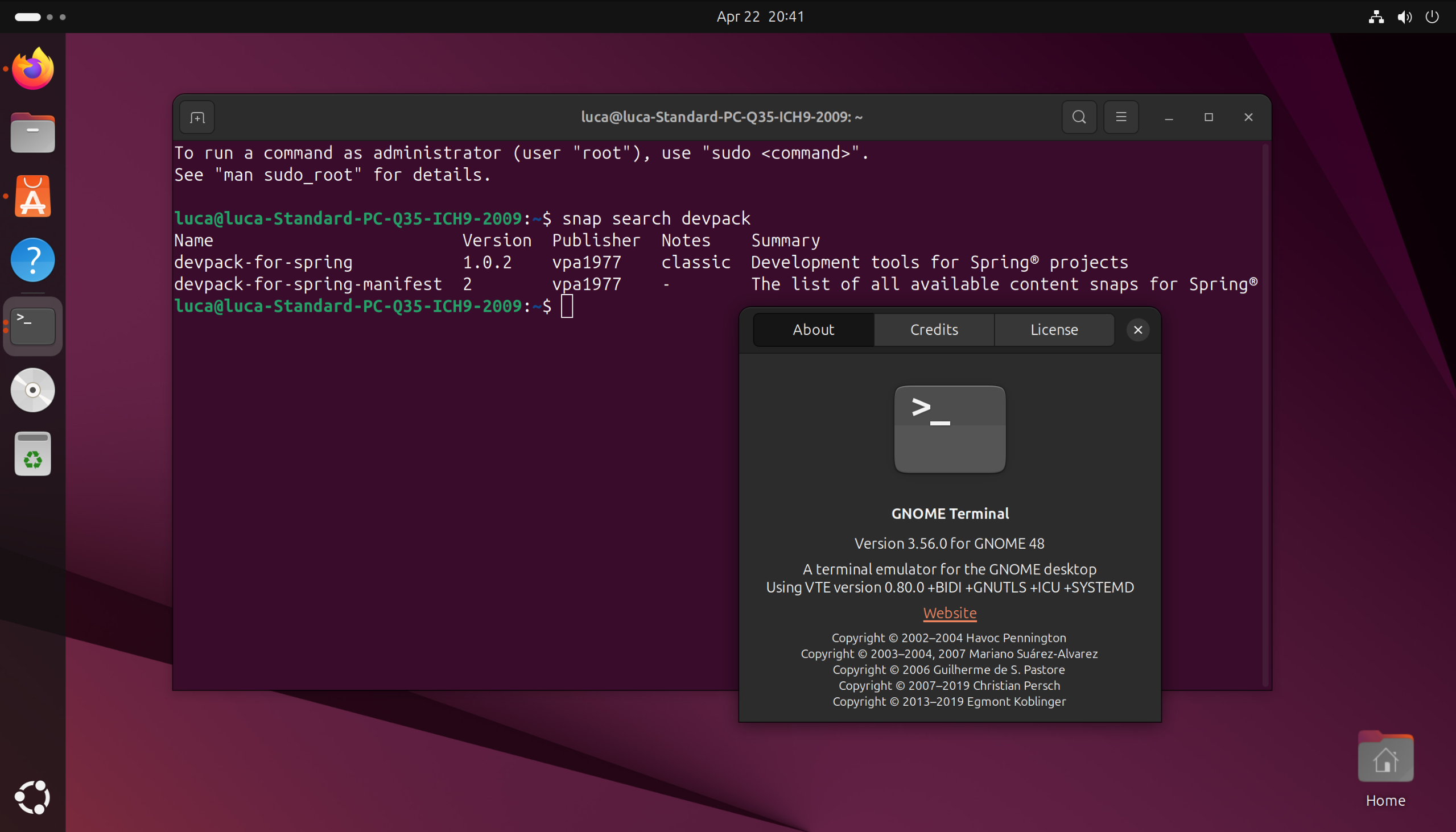Image resolution: width=1456 pixels, height=832 pixels.
Task: Open the network status icon
Action: pos(1376,16)
